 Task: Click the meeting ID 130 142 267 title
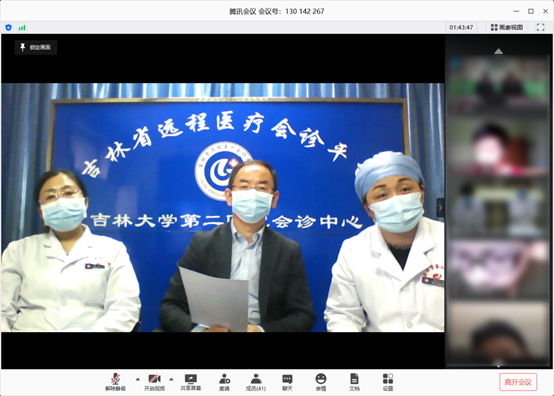pos(277,11)
